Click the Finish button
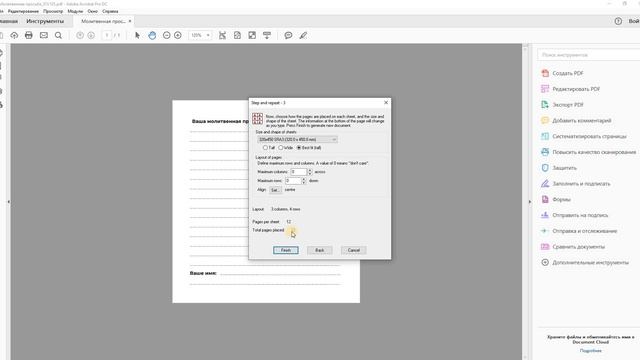 click(286, 250)
